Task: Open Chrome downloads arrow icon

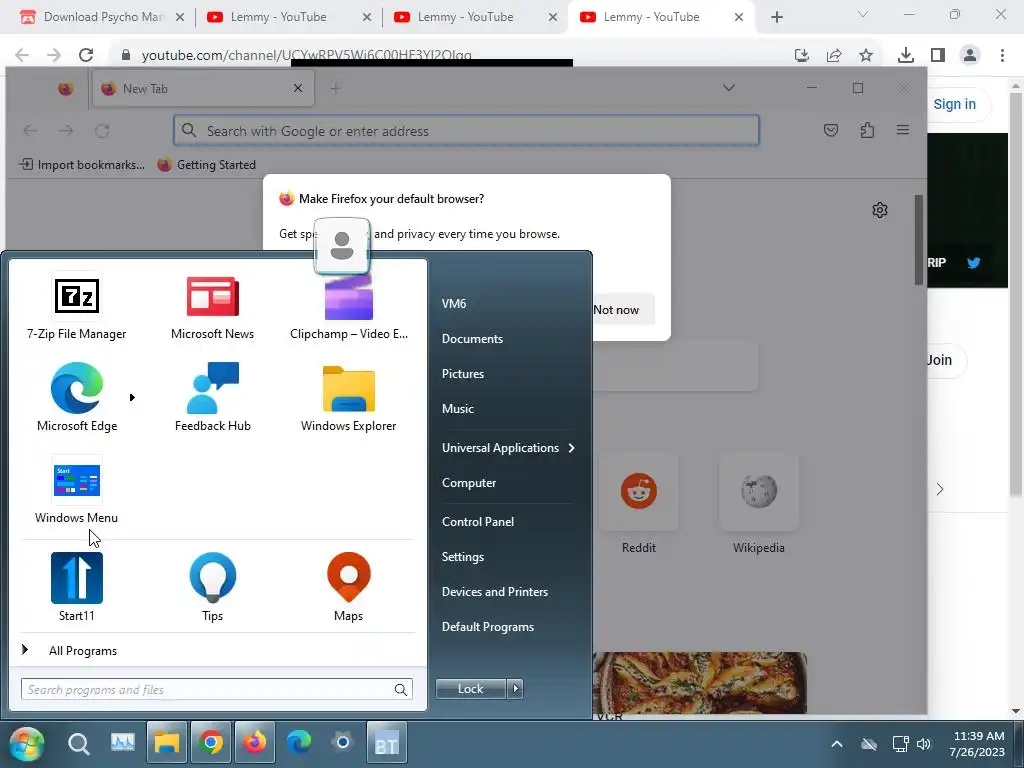Action: click(x=906, y=56)
